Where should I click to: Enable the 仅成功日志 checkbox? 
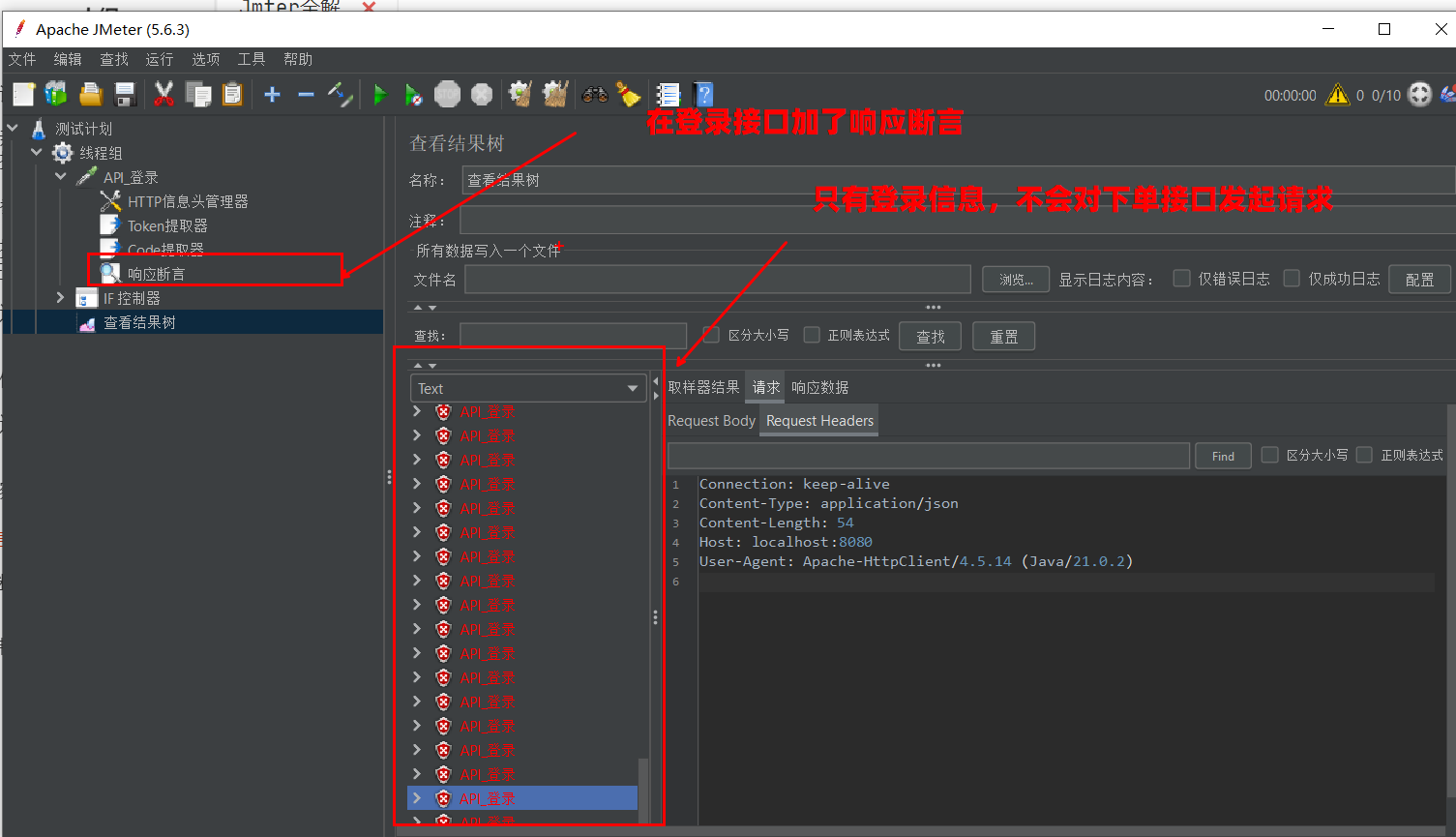(x=1292, y=279)
